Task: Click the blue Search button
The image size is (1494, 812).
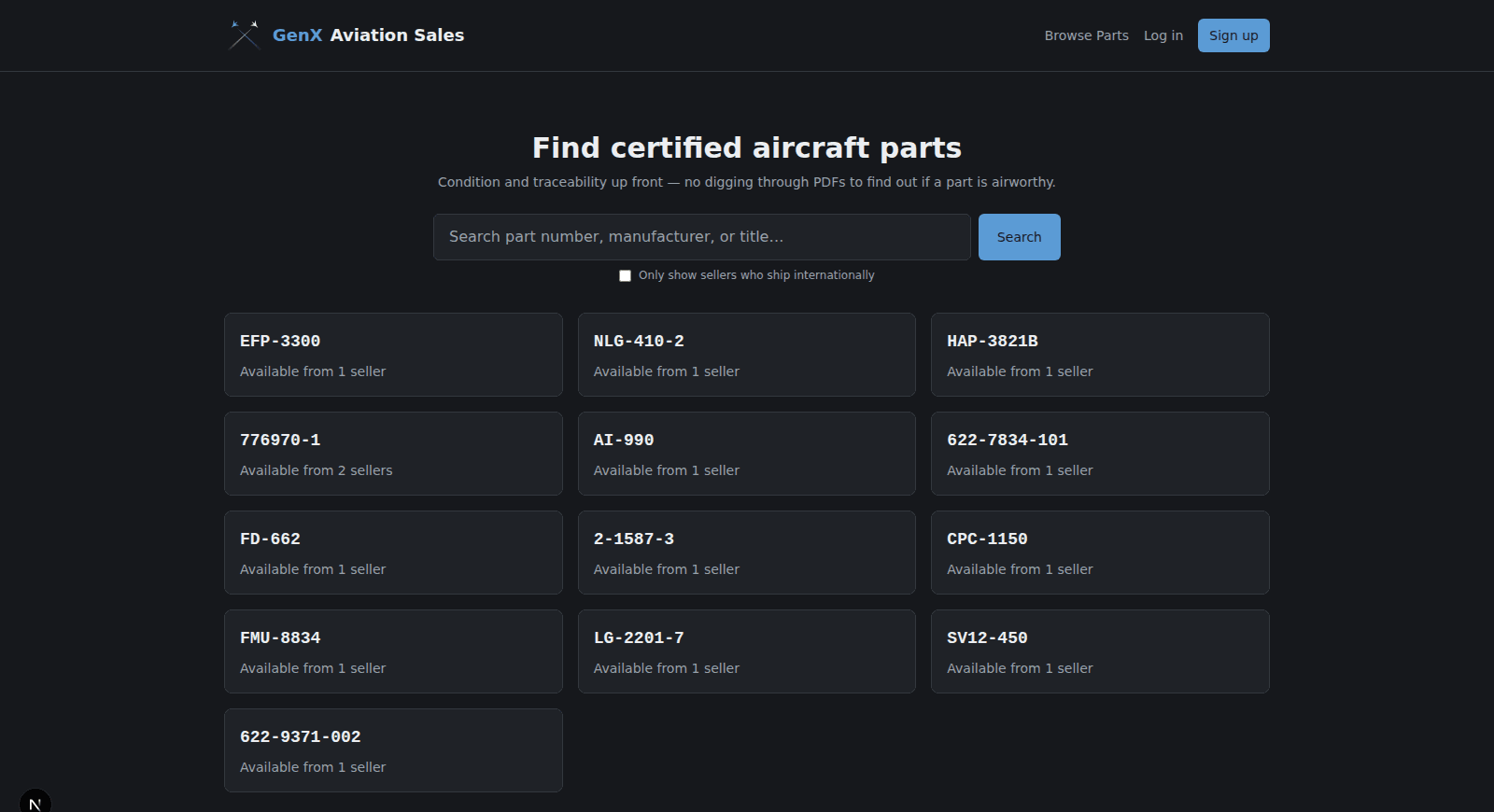Action: point(1020,237)
